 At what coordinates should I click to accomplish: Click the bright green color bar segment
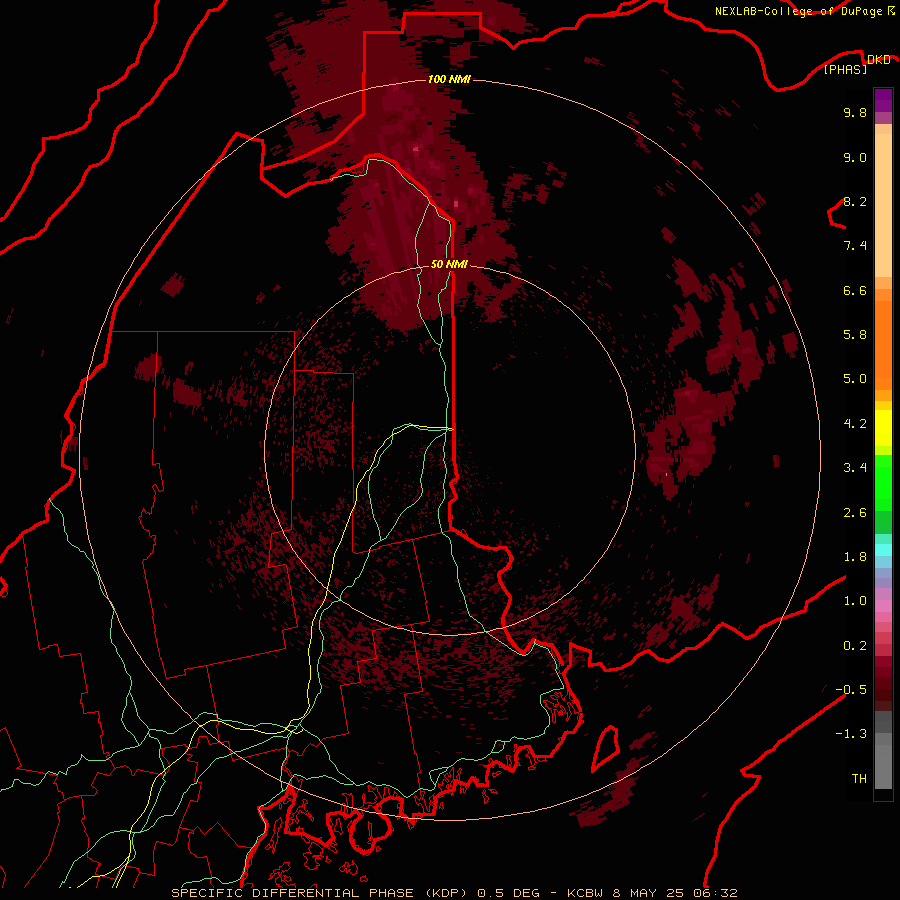tap(883, 483)
